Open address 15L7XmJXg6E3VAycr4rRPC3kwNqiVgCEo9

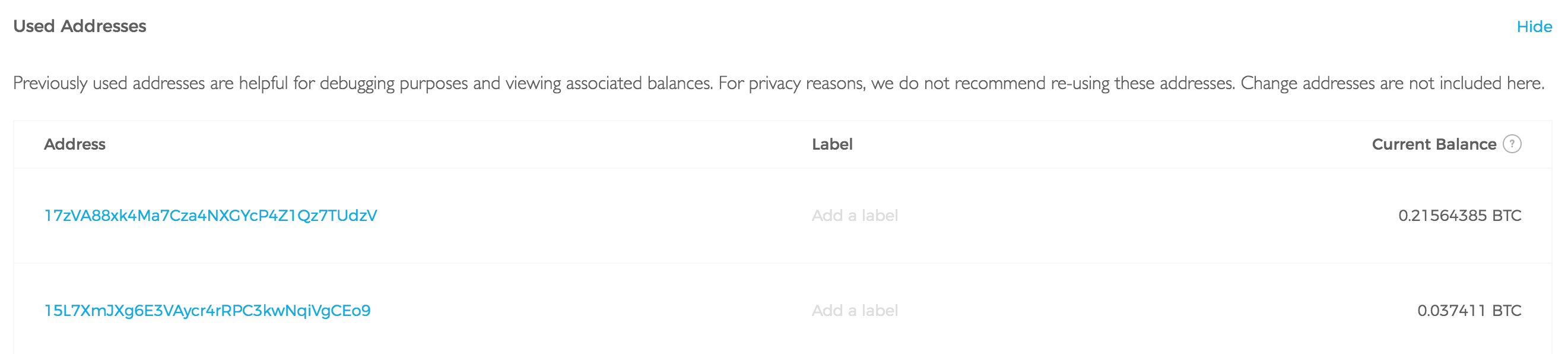(x=208, y=311)
